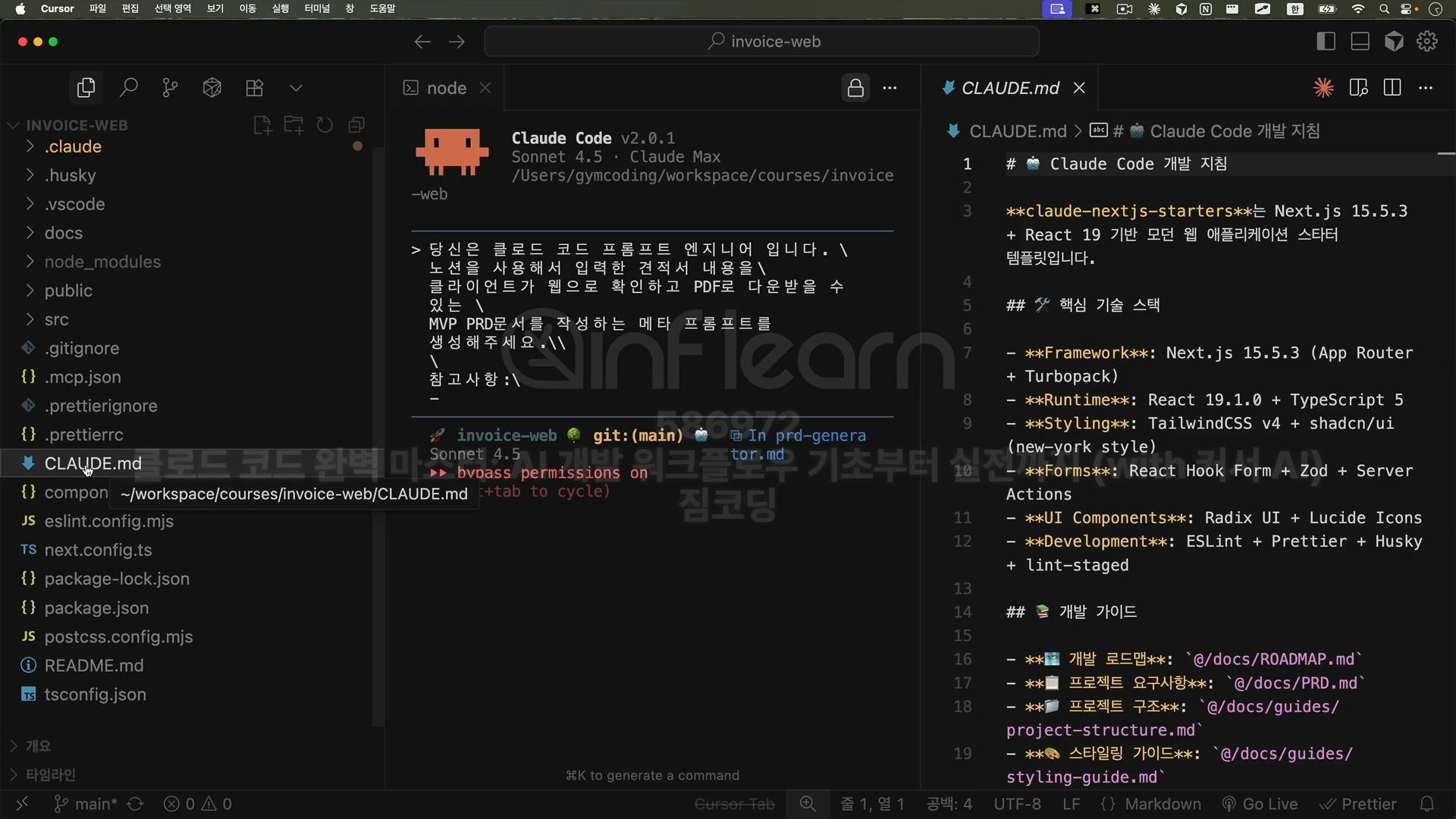
Task: Open Cursor settings gear icon
Action: click(x=1427, y=42)
